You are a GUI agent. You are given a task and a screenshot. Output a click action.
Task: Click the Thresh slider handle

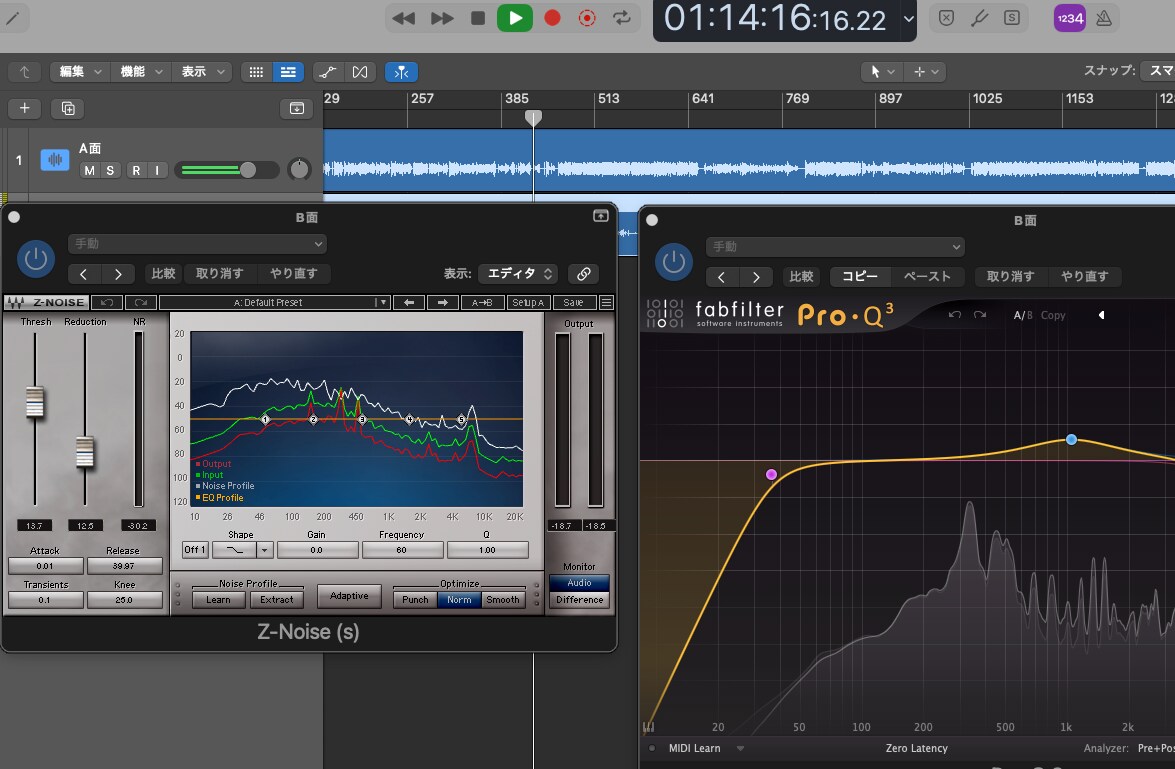(34, 402)
